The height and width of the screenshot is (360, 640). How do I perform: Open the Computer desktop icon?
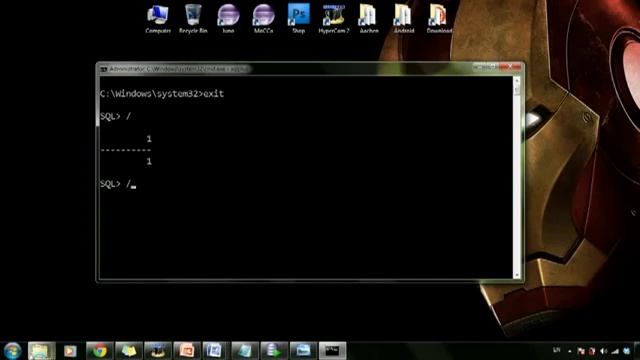coord(158,19)
